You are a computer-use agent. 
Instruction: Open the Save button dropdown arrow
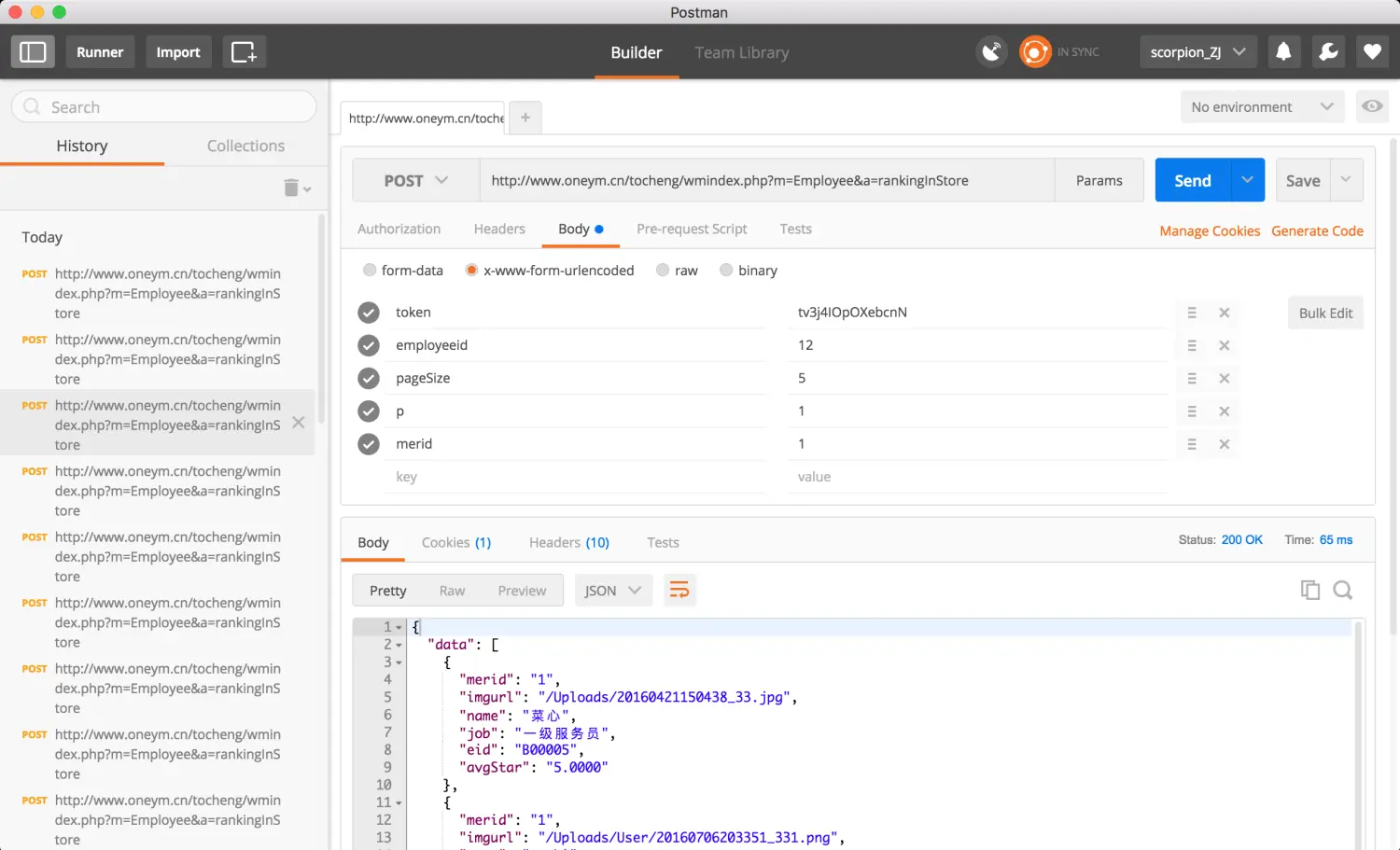point(1346,180)
